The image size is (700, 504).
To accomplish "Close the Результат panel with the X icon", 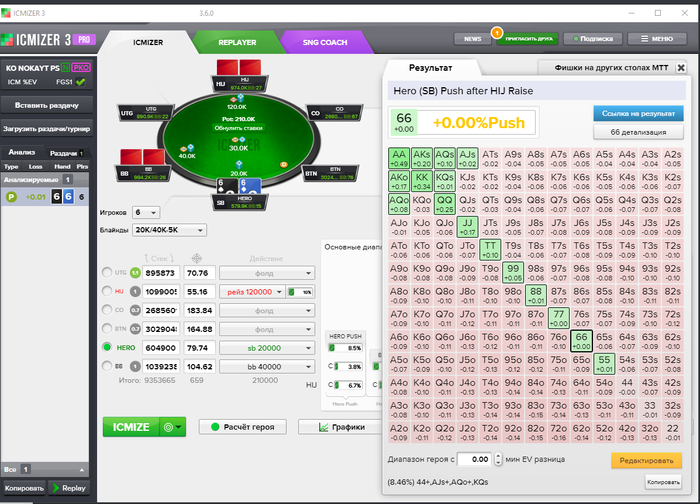I will (681, 68).
